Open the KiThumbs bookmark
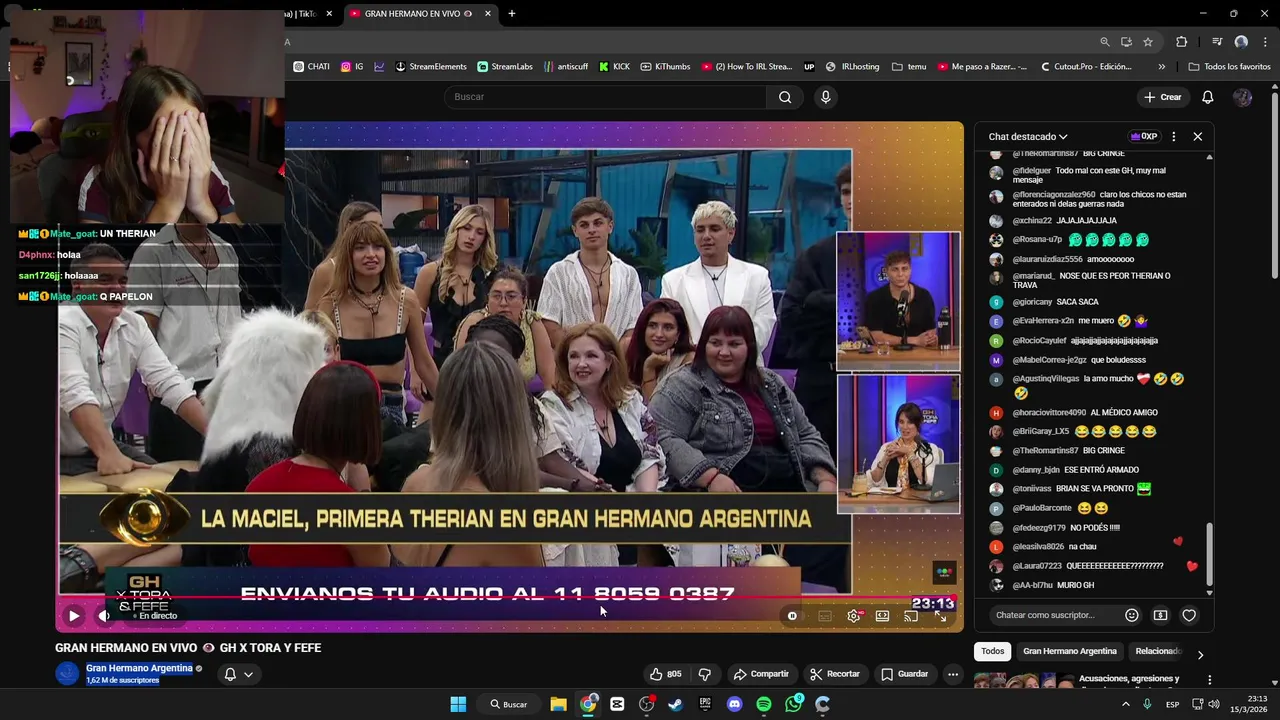Viewport: 1280px width, 720px height. (x=665, y=67)
